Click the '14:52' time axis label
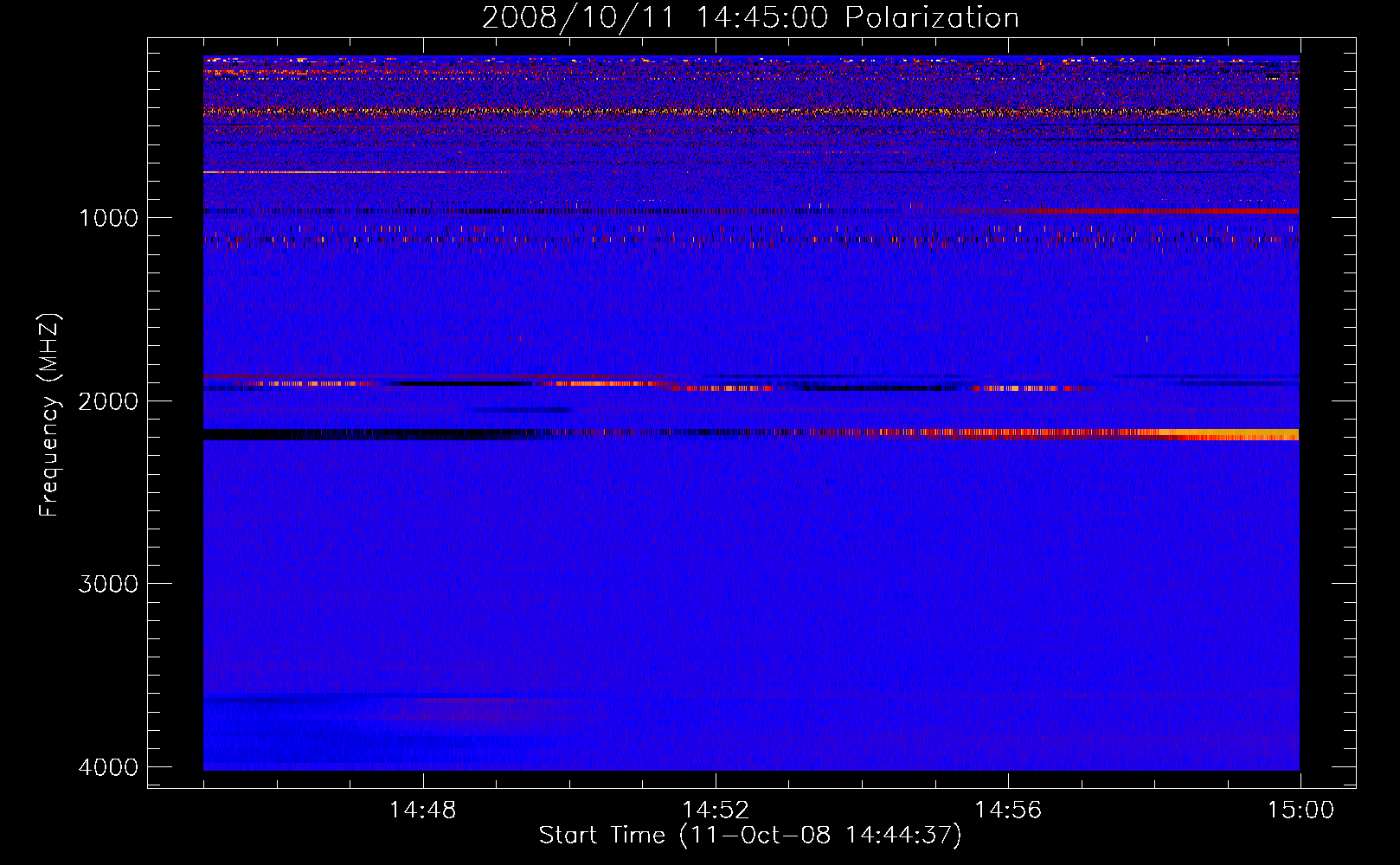 [716, 811]
